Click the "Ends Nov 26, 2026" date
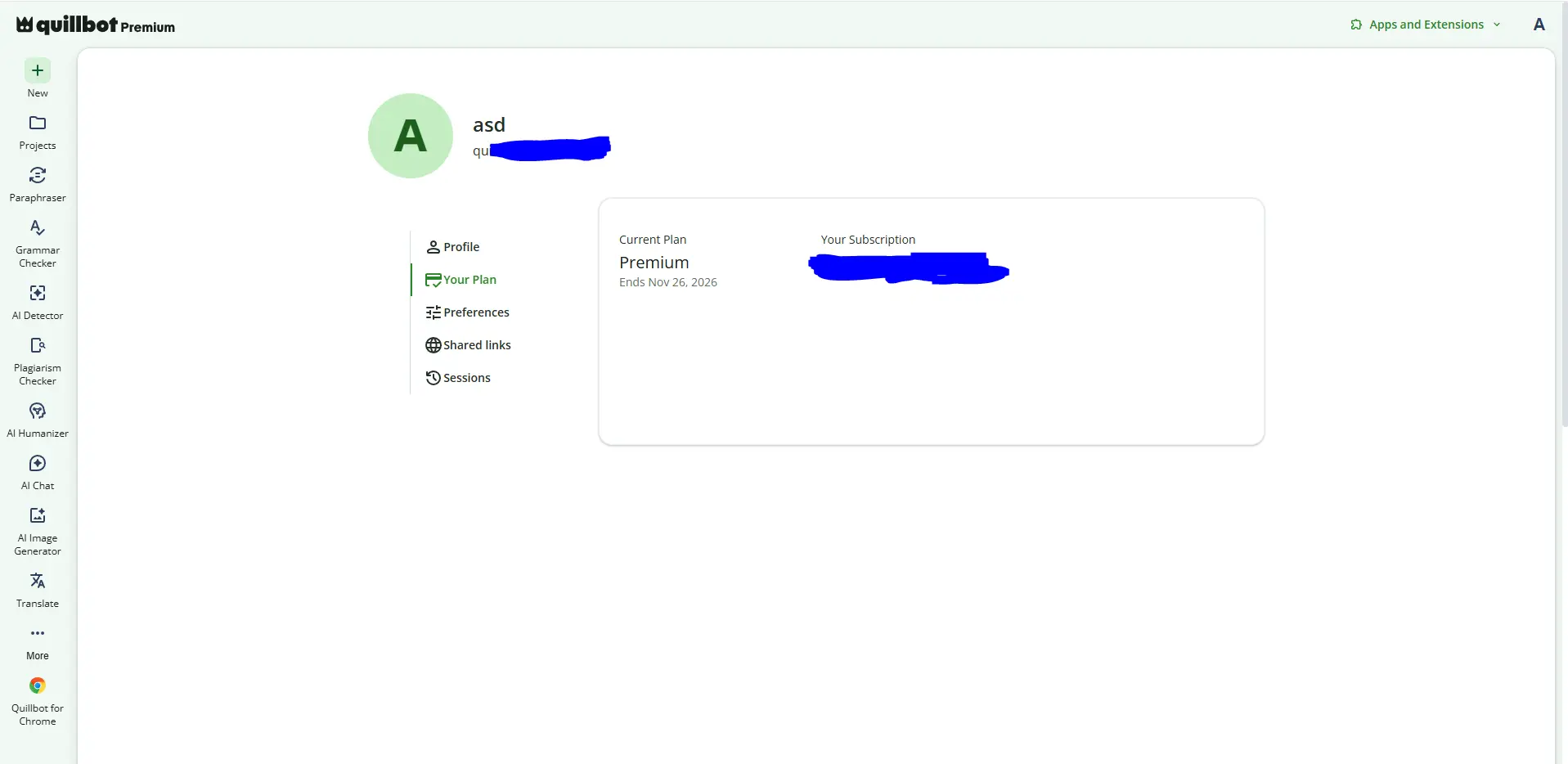Viewport: 1568px width, 764px height. point(668,282)
